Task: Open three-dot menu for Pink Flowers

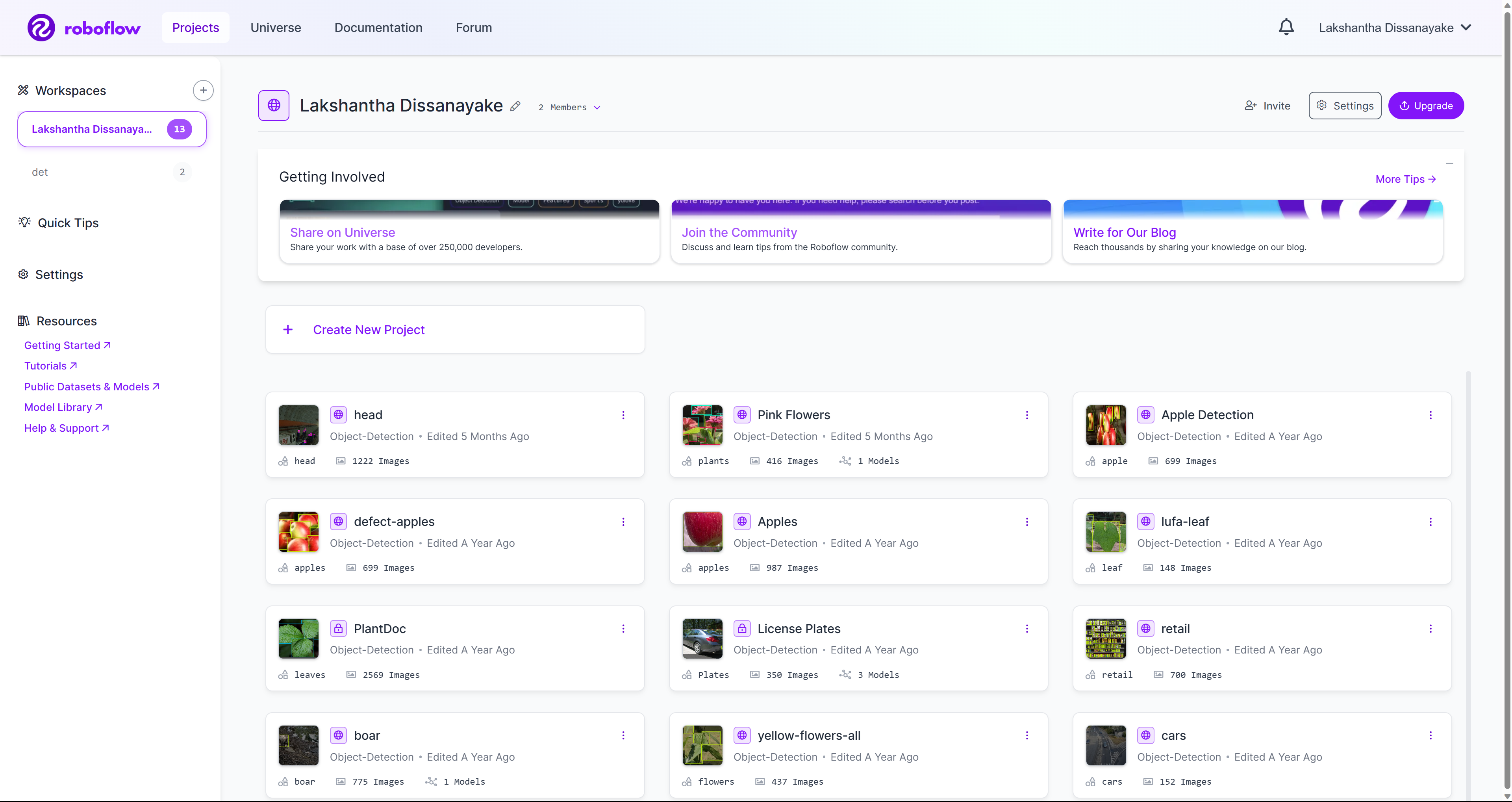Action: [1027, 415]
